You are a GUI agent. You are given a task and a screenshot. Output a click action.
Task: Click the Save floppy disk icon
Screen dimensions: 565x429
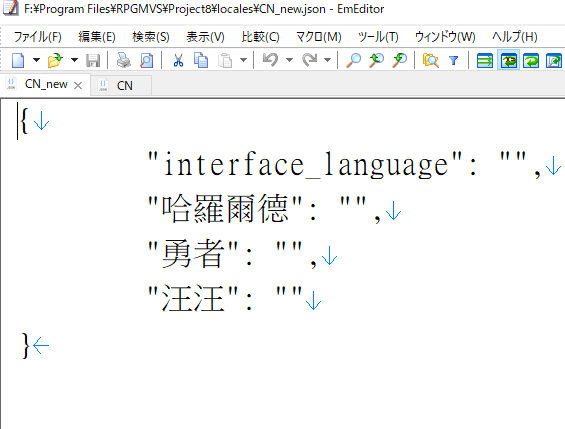coord(93,60)
